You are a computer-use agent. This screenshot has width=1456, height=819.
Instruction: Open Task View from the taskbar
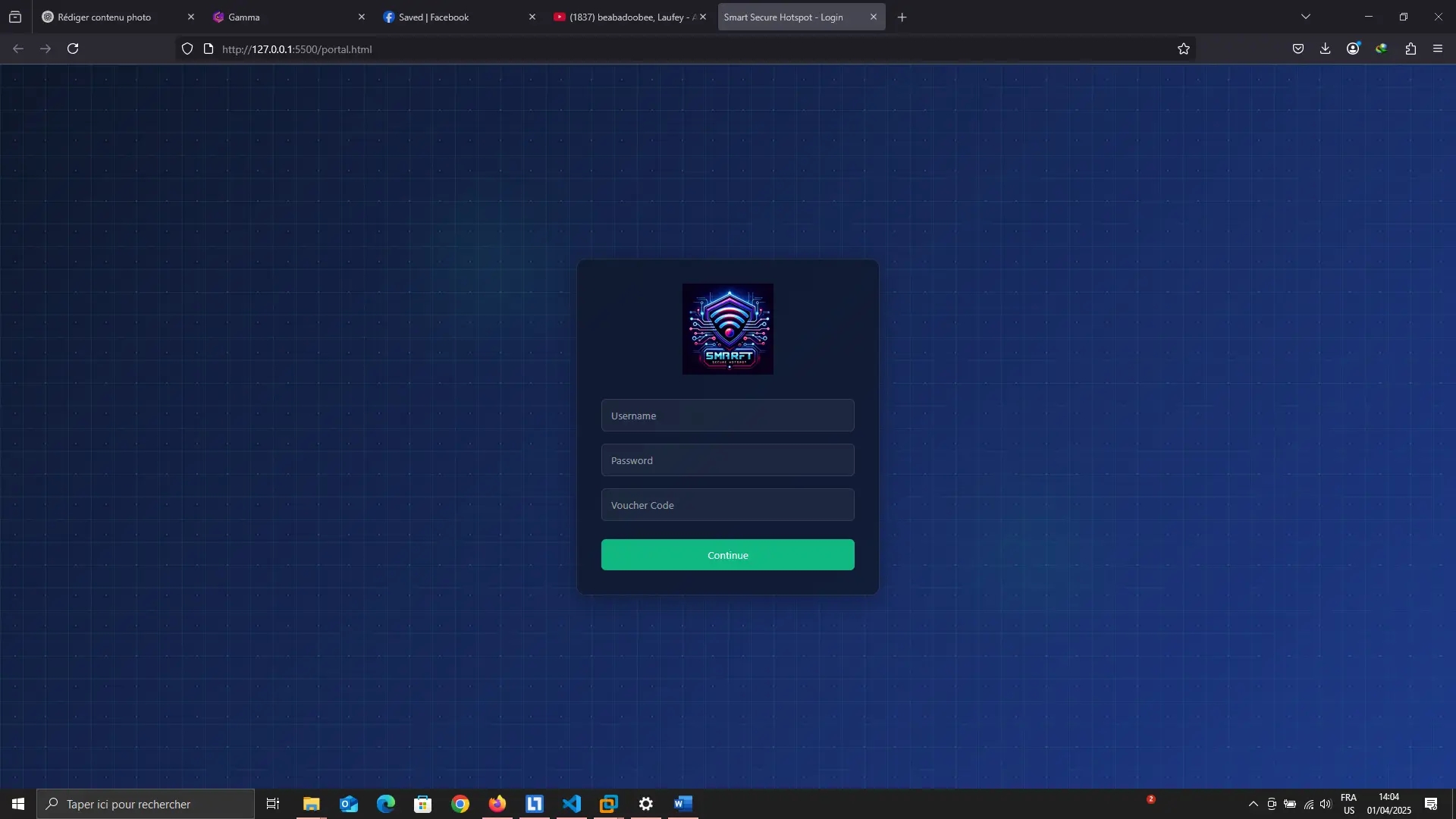coord(273,804)
